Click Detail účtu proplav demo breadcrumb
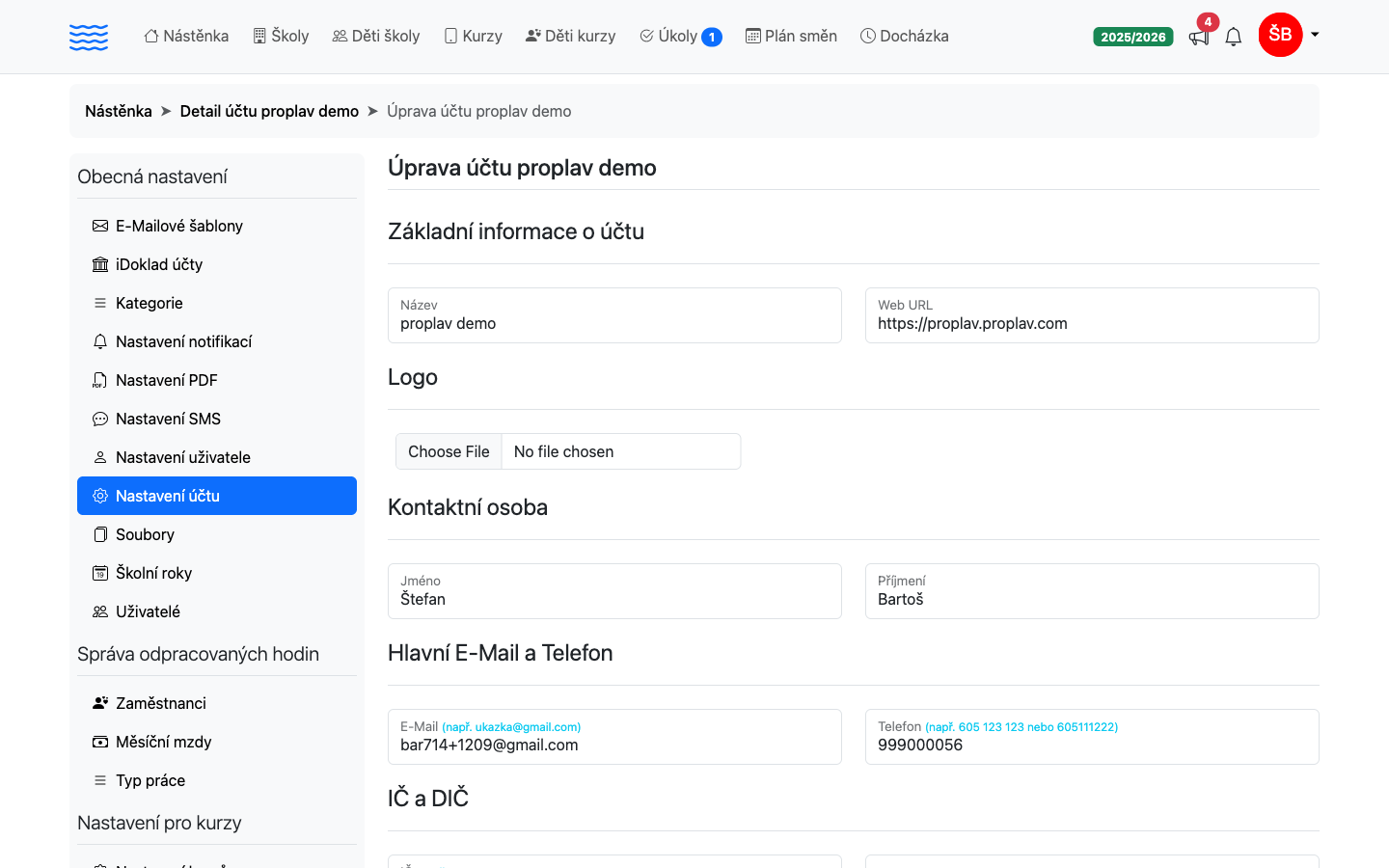This screenshot has height=868, width=1389. pyautogui.click(x=269, y=111)
